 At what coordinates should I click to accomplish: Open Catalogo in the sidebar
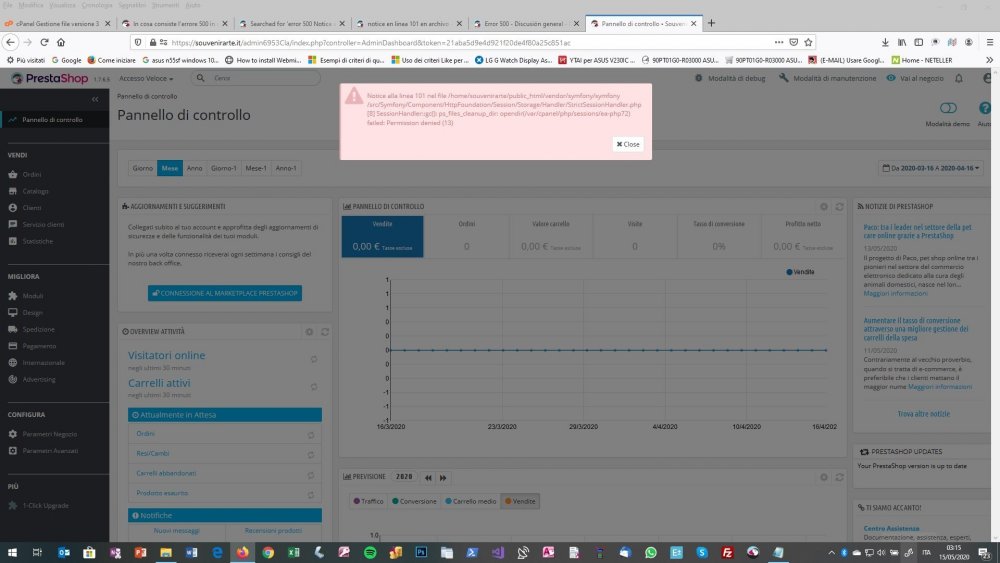[36, 191]
